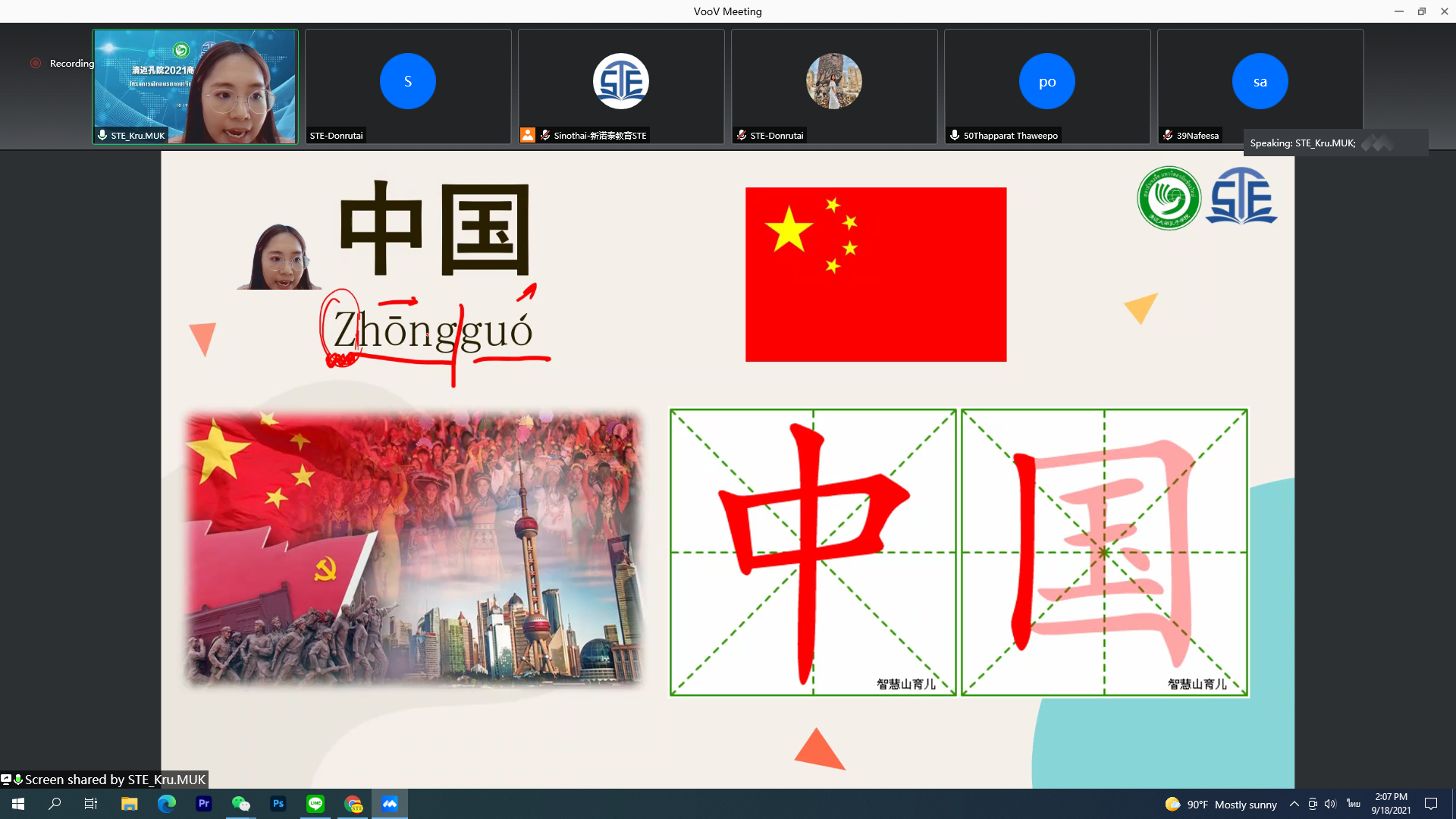Click the Zhōngguó pinyin text

click(433, 331)
